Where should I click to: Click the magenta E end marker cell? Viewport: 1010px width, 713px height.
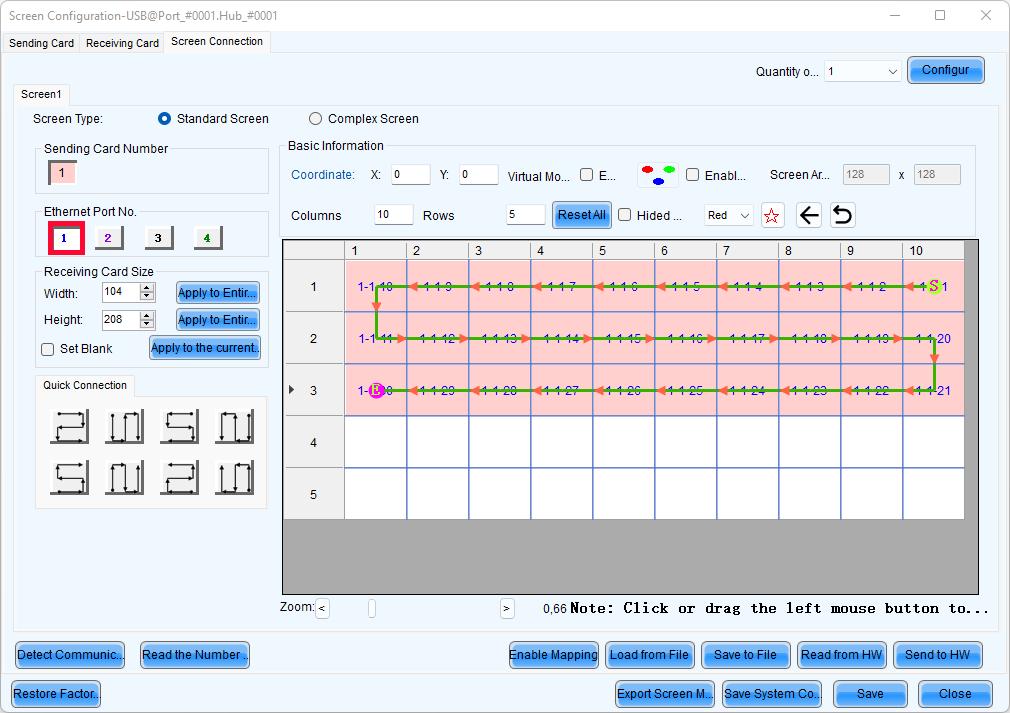[376, 390]
